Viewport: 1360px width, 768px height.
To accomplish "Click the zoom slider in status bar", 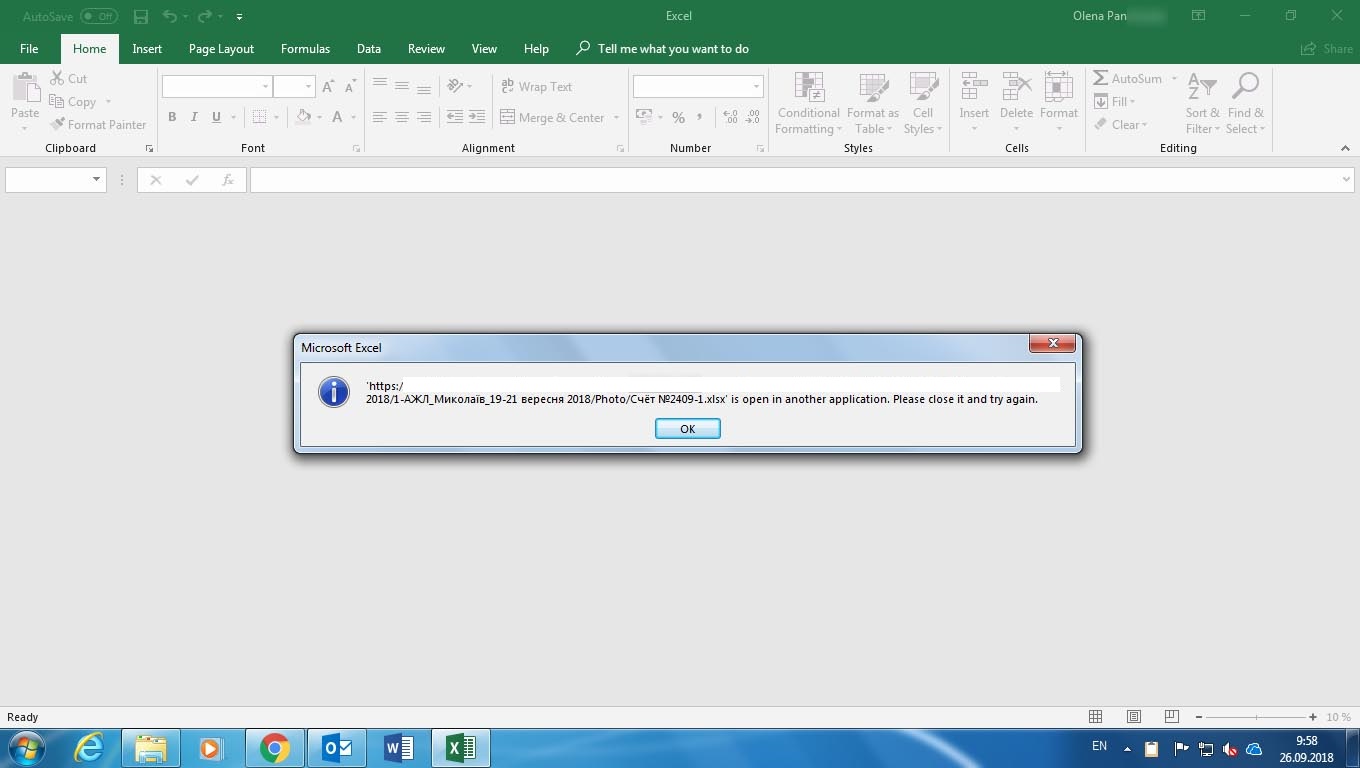I will (1256, 717).
